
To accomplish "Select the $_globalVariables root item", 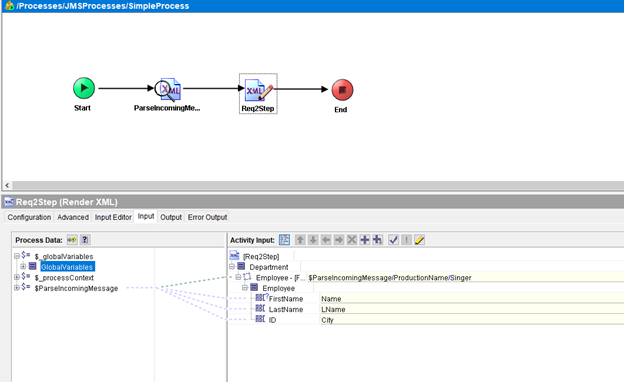I will click(64, 257).
